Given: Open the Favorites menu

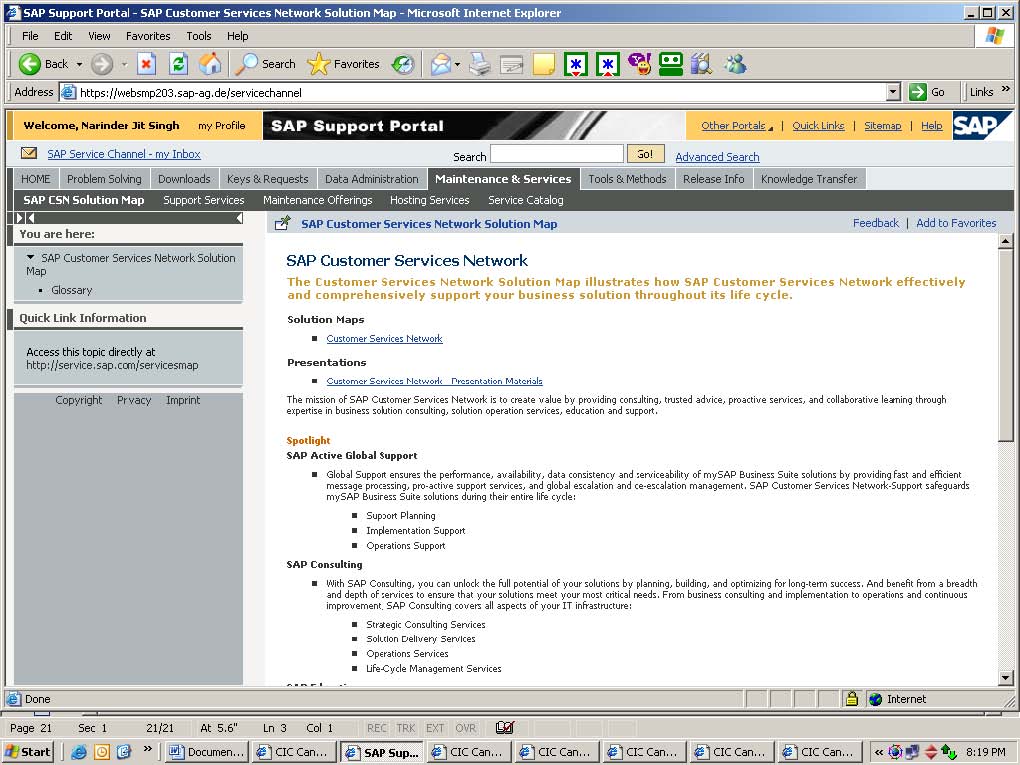Looking at the screenshot, I should 148,36.
